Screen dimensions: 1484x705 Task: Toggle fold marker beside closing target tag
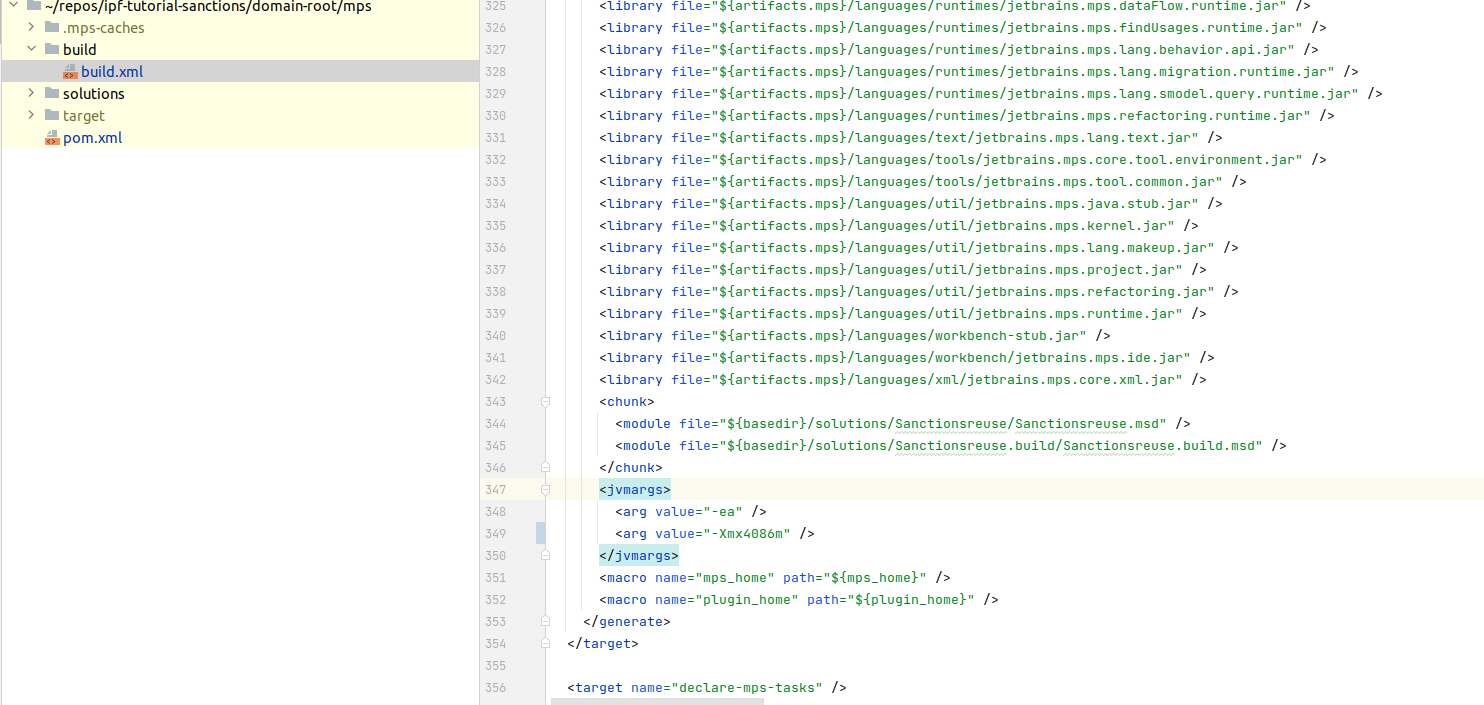[546, 643]
